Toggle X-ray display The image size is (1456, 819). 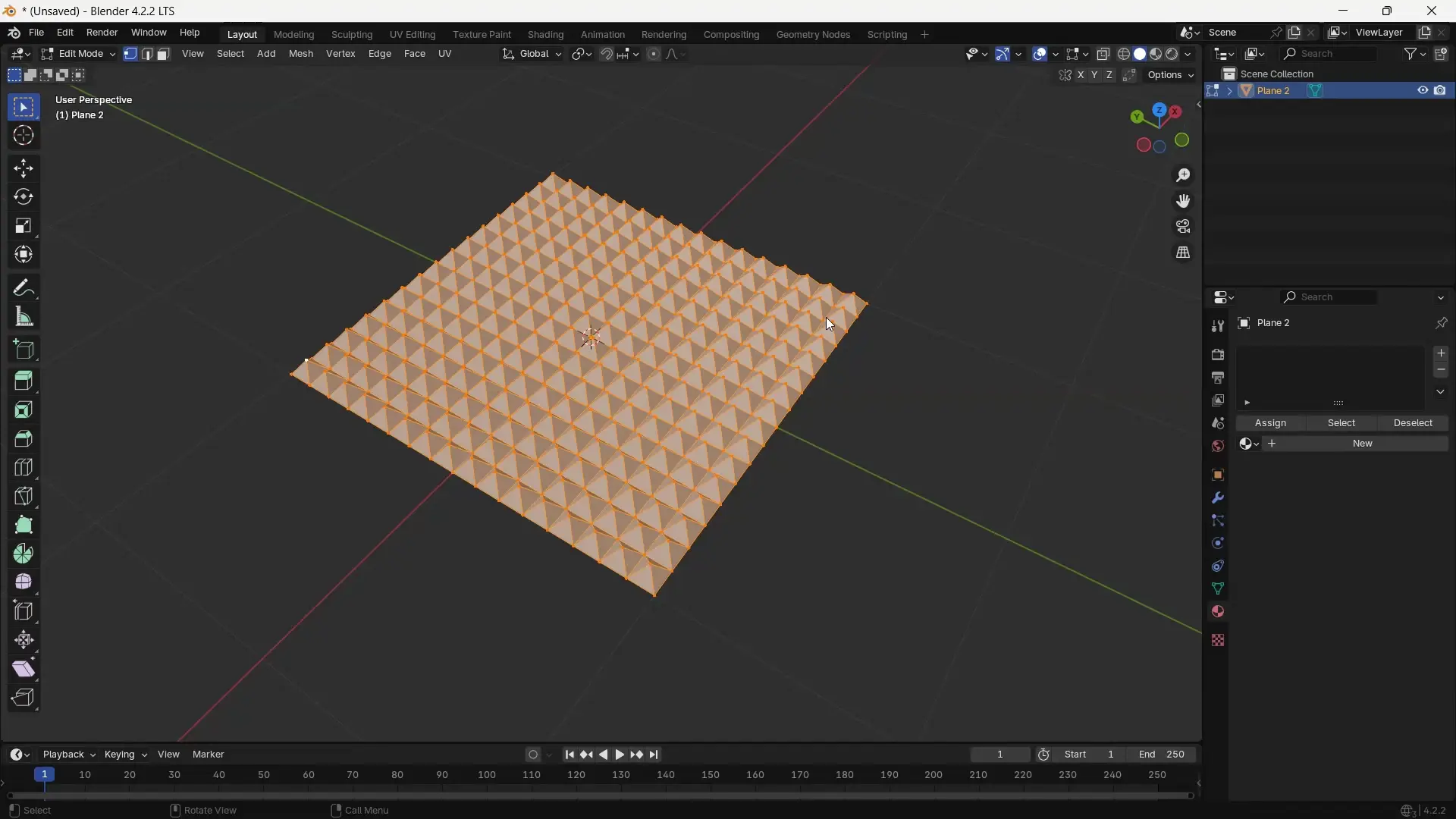[x=1103, y=55]
